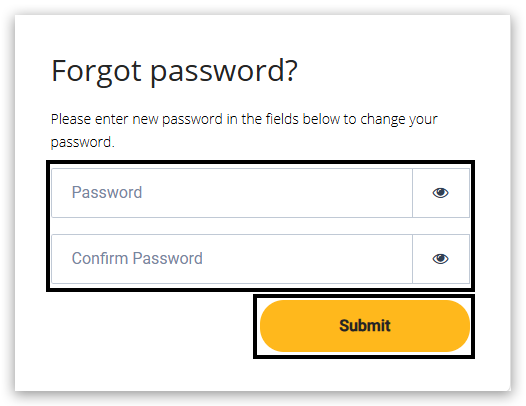Reveal the confirmation password using its eye icon
Image resolution: width=526 pixels, height=406 pixels.
tap(440, 259)
